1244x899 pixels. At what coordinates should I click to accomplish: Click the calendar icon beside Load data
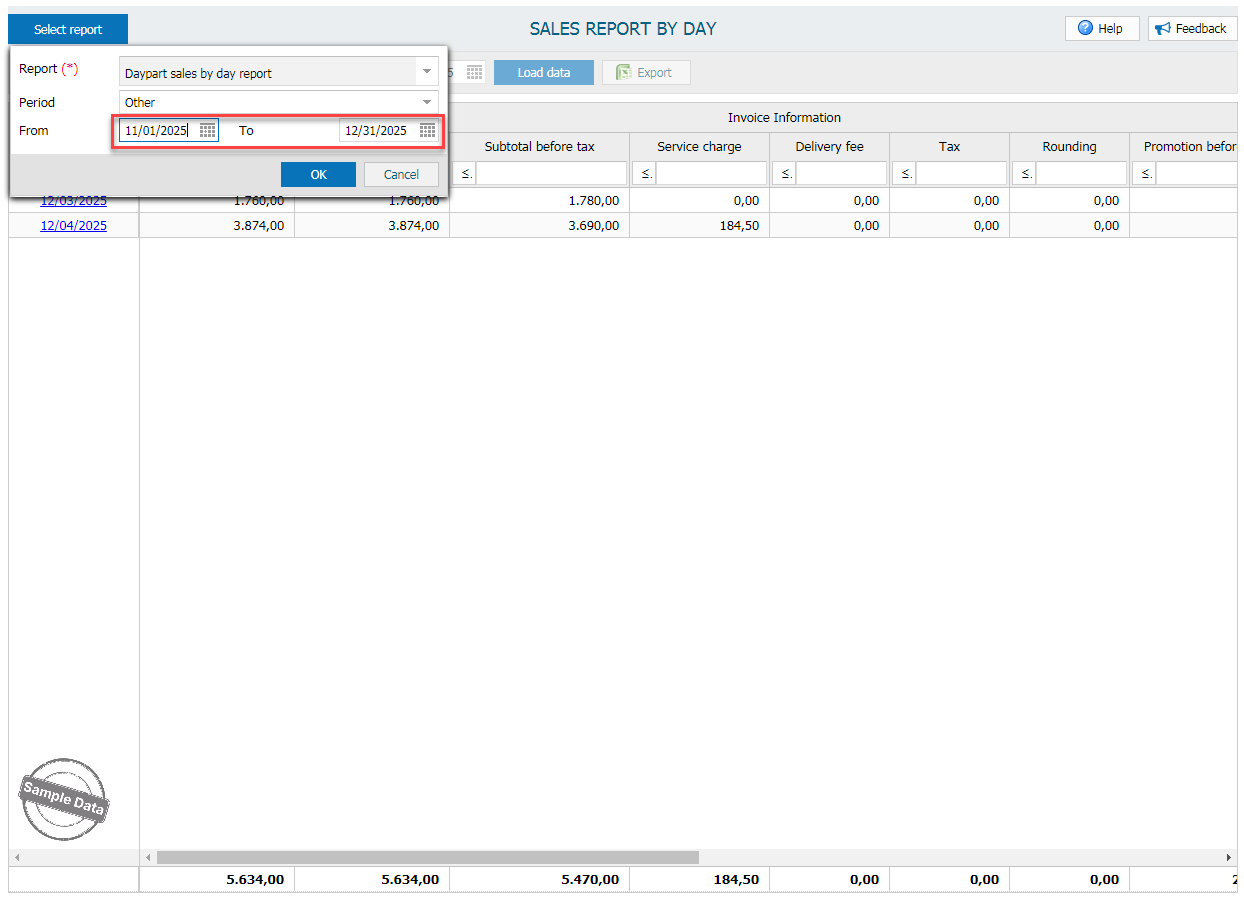pos(475,72)
